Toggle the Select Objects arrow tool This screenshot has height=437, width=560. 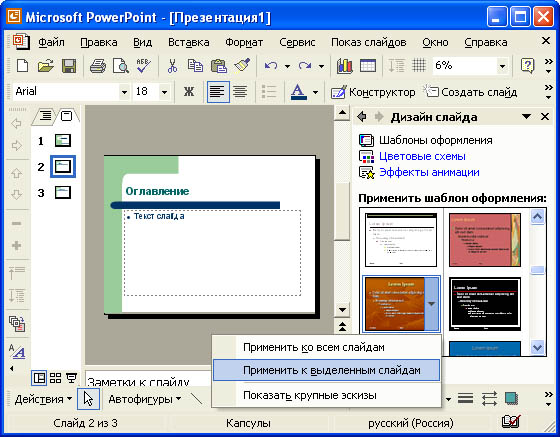click(x=88, y=399)
